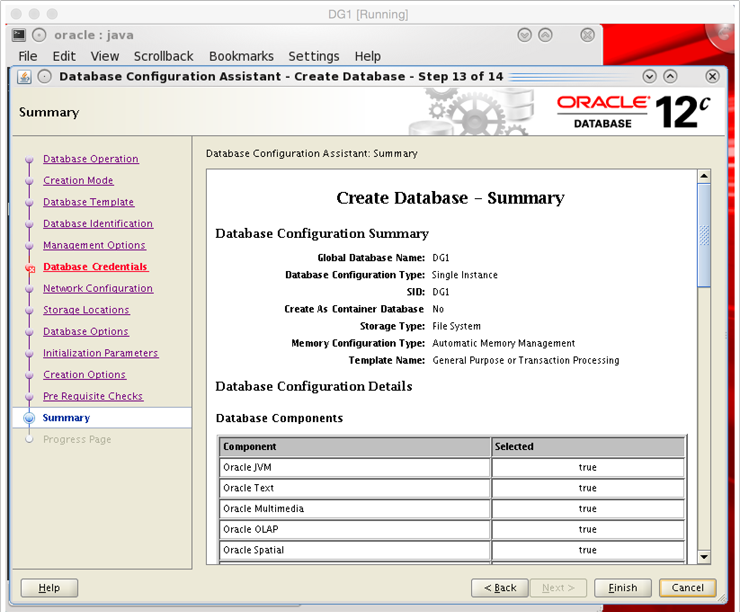Open the Settings menu in terminal
The image size is (740, 612).
point(313,56)
